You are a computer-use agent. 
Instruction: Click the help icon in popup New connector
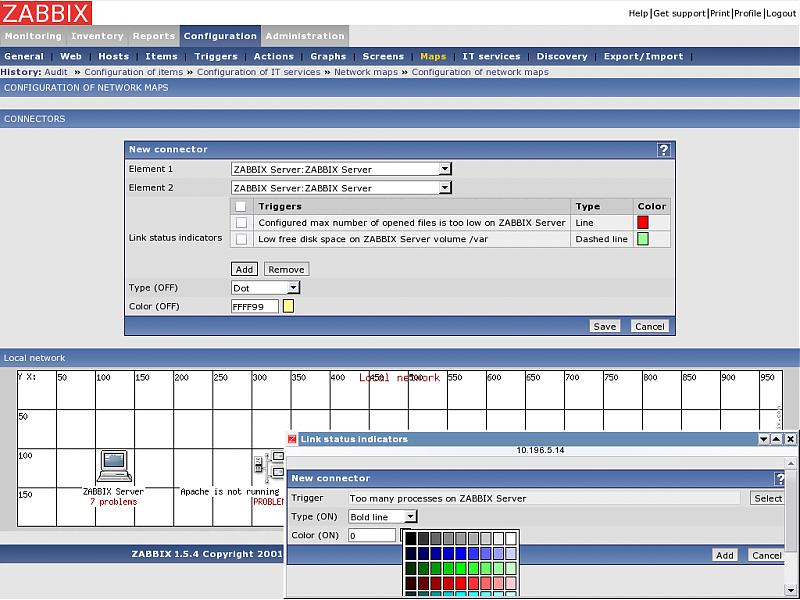[x=781, y=479]
